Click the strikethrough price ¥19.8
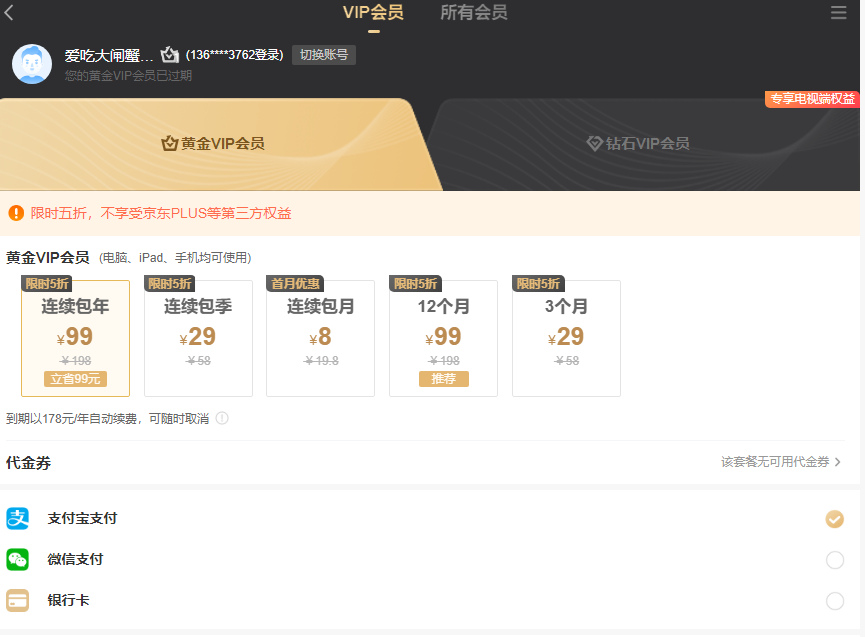Viewport: 865px width, 637px height. (321, 361)
